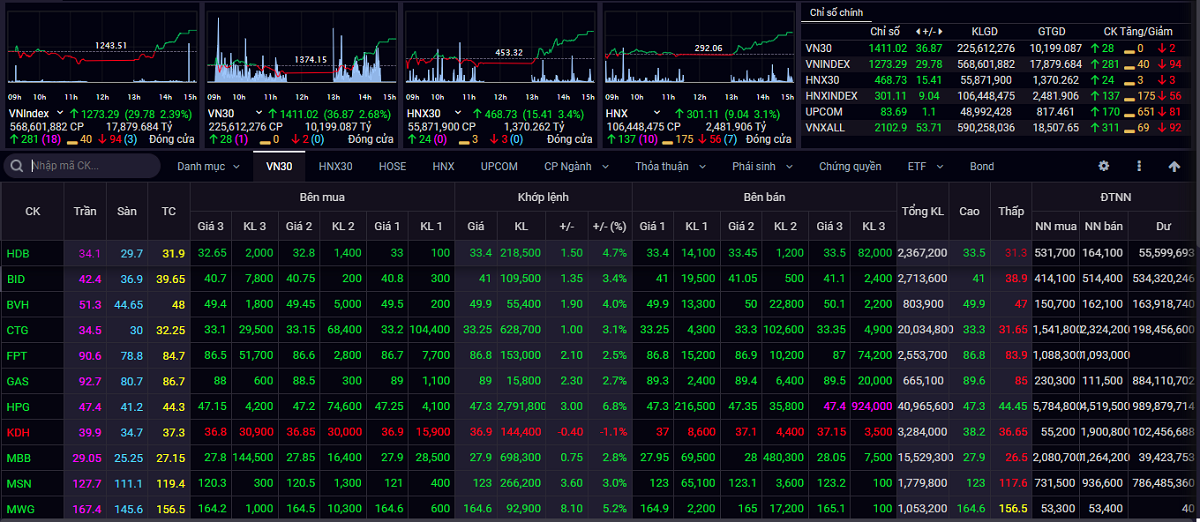Image resolution: width=1200 pixels, height=522 pixels.
Task: Open the settings gear icon
Action: point(1104,166)
